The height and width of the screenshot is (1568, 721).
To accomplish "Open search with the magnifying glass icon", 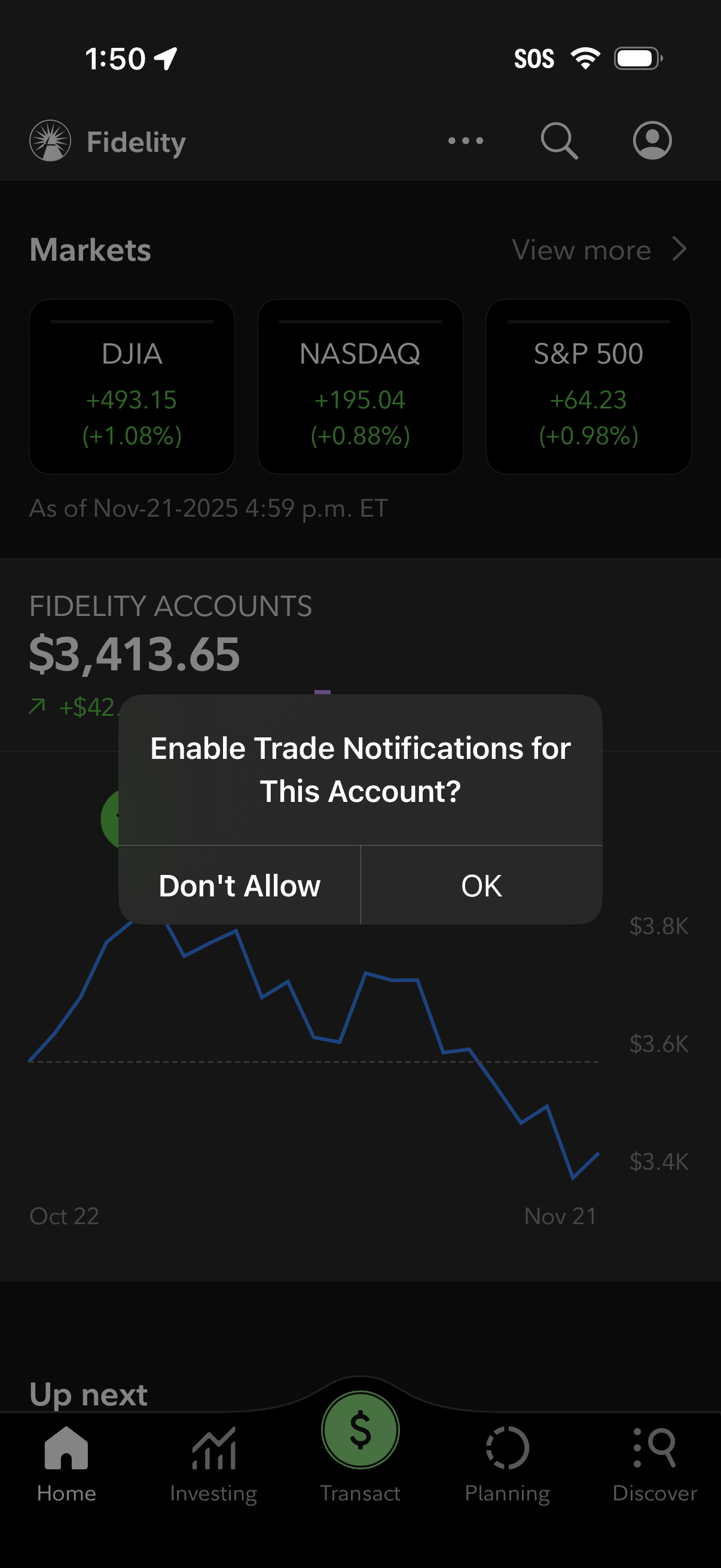I will point(558,141).
